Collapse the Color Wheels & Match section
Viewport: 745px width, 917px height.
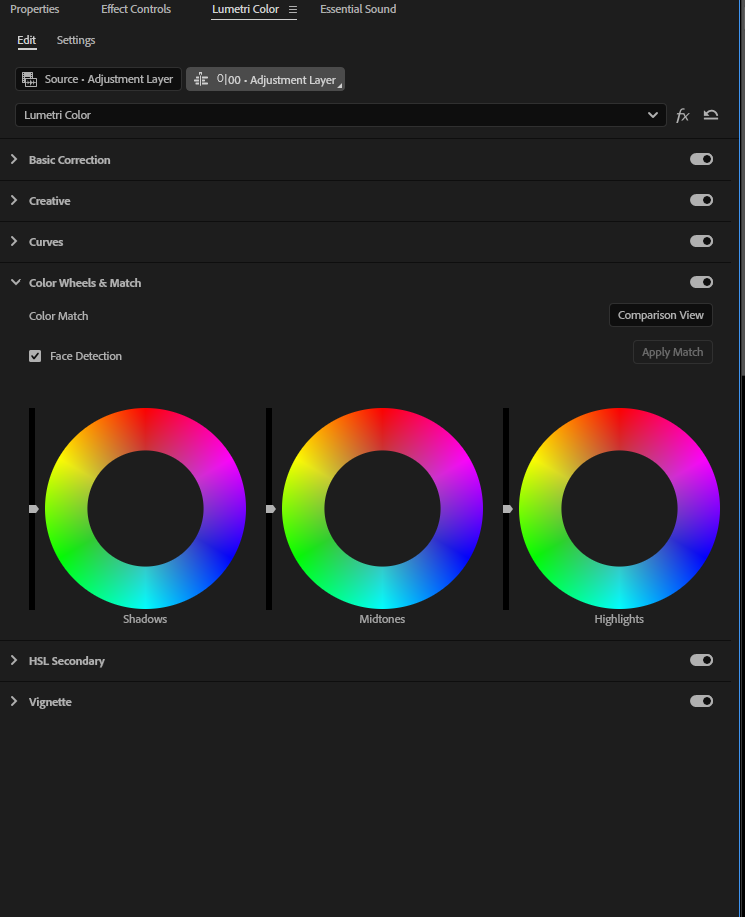click(15, 282)
